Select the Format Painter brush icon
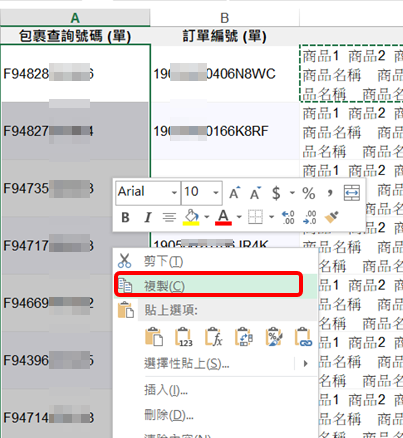 point(332,217)
